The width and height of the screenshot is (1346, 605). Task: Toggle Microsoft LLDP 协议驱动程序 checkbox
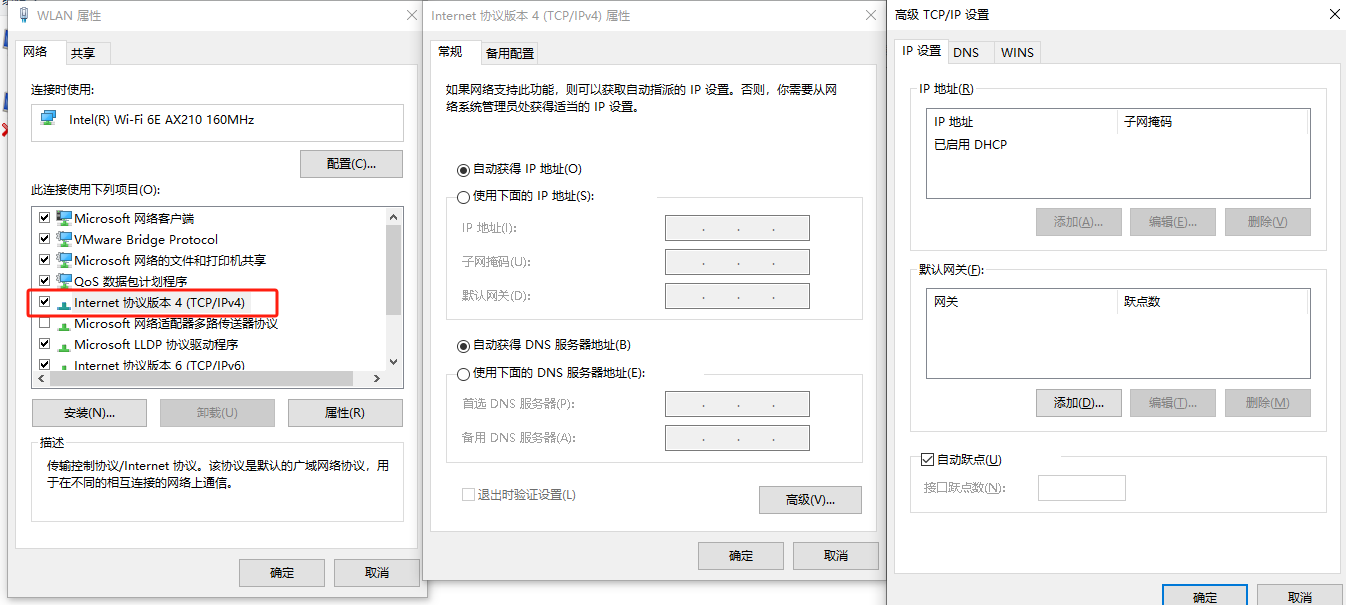coord(44,344)
